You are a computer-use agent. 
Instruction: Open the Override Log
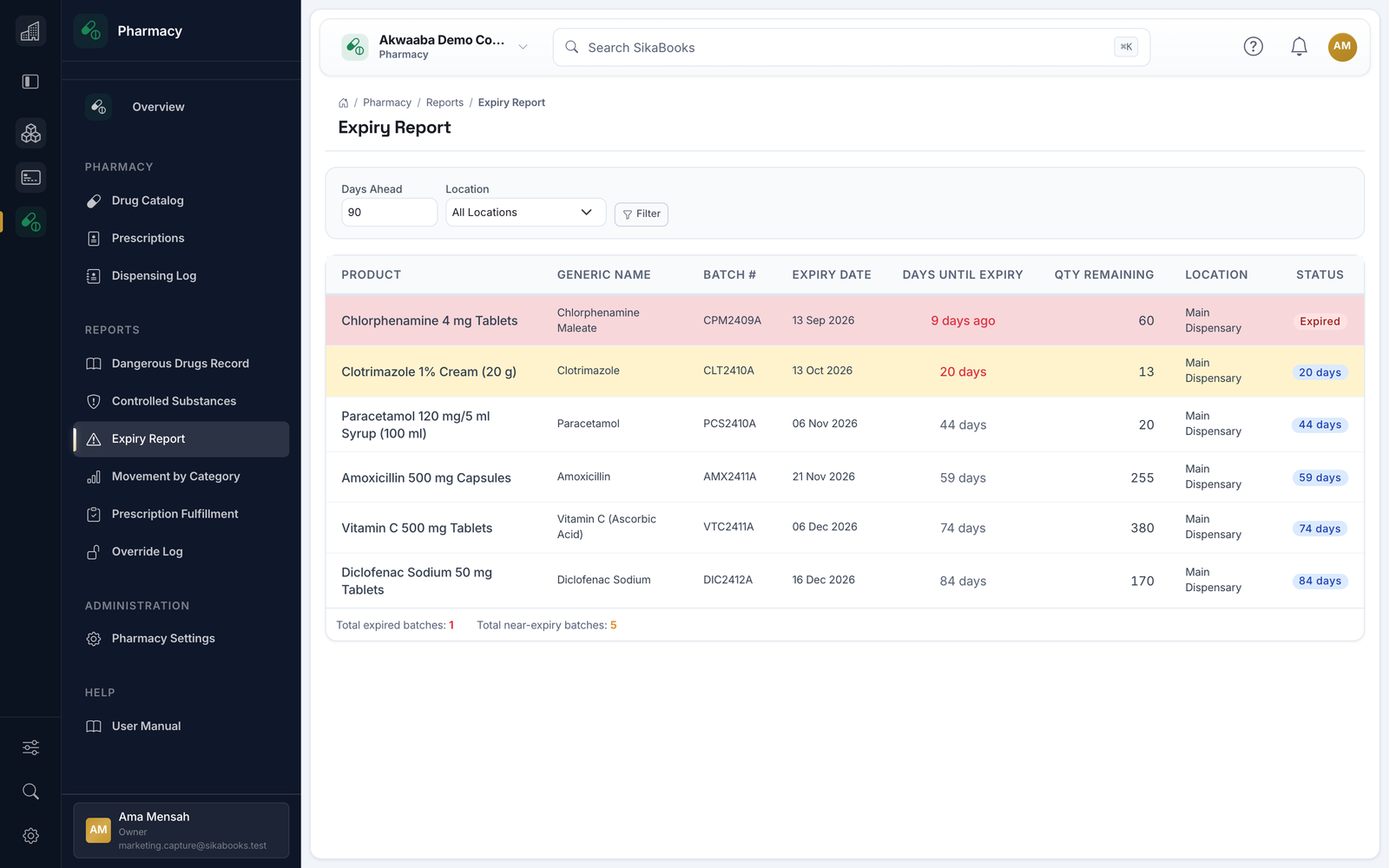point(181,552)
